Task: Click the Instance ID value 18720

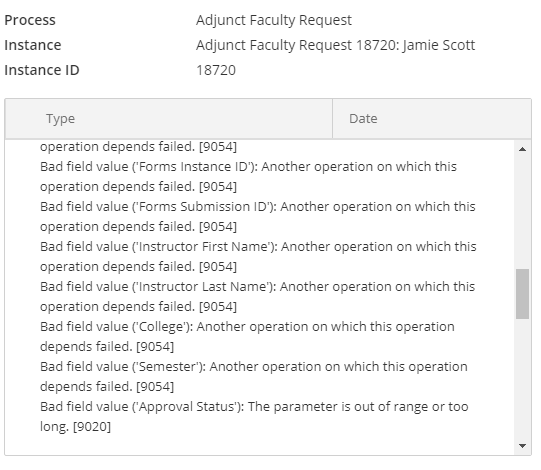Action: pos(216,70)
